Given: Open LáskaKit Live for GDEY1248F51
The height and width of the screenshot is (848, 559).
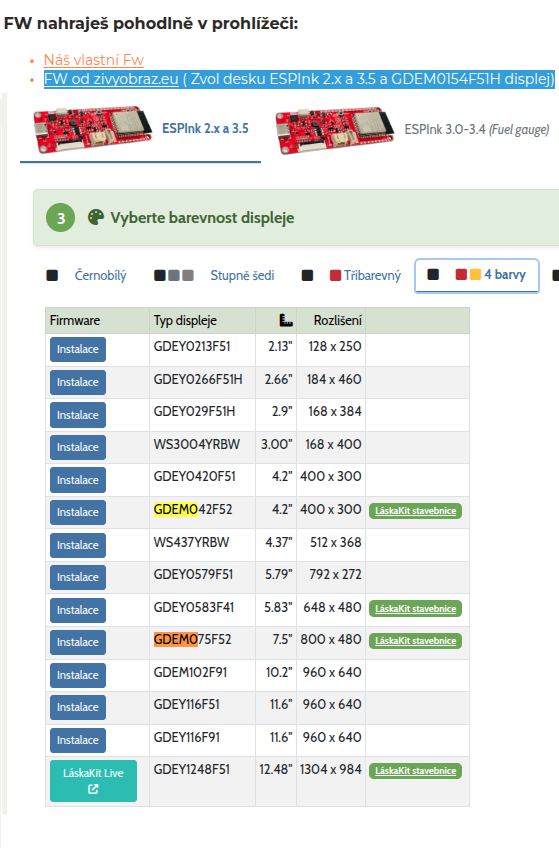Looking at the screenshot, I should (93, 781).
